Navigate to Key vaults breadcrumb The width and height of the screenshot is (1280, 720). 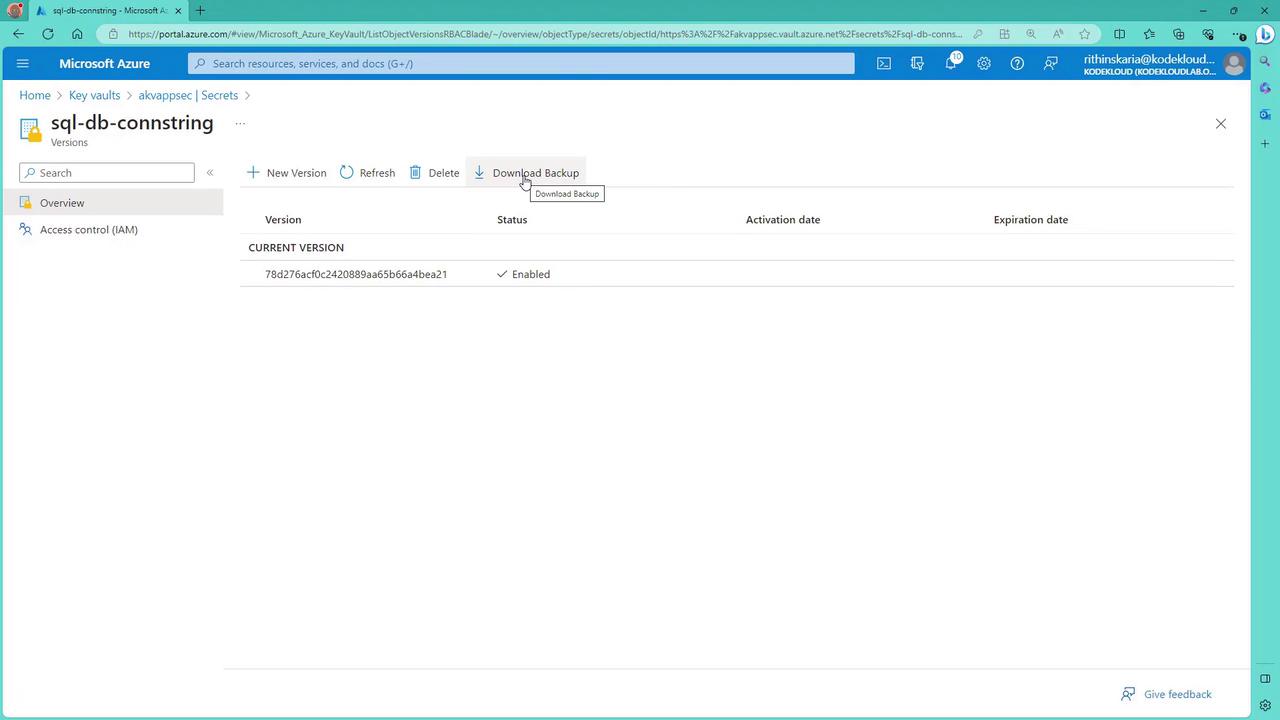[94, 95]
